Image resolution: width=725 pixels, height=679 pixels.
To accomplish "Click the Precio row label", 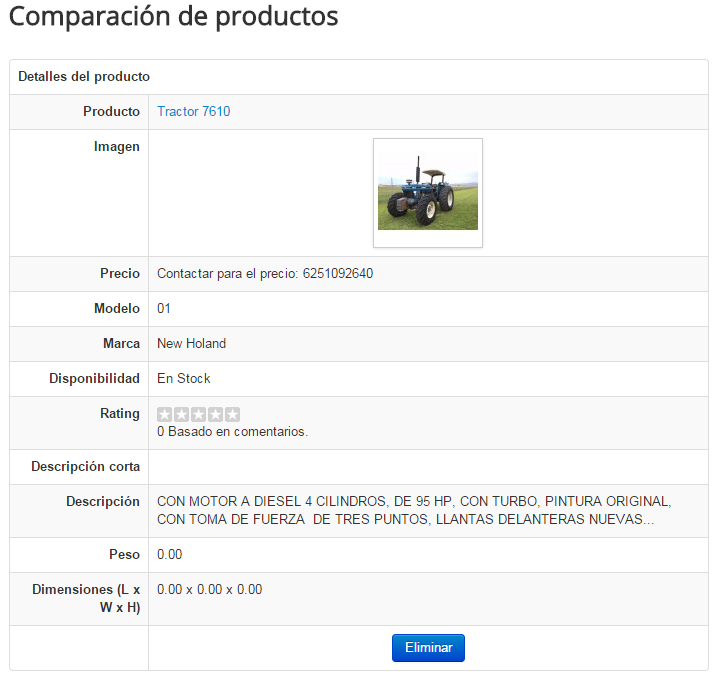I will pos(120,274).
